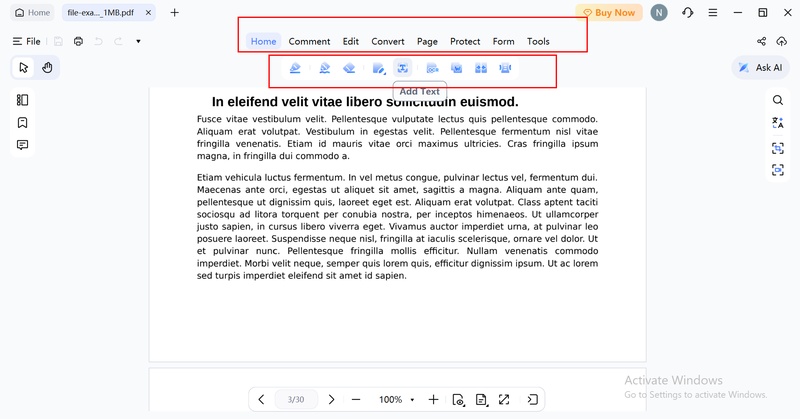Open the File menu
800x419 pixels.
[27, 41]
